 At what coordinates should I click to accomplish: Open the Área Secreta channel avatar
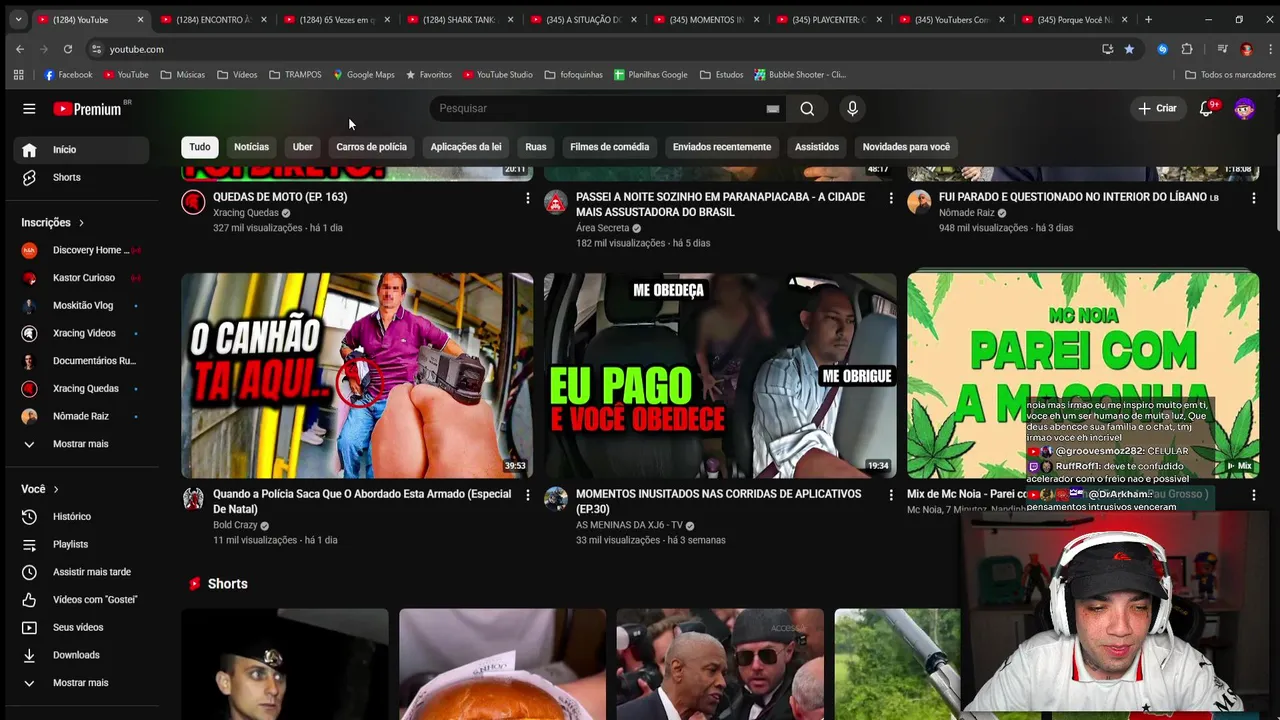coord(556,202)
